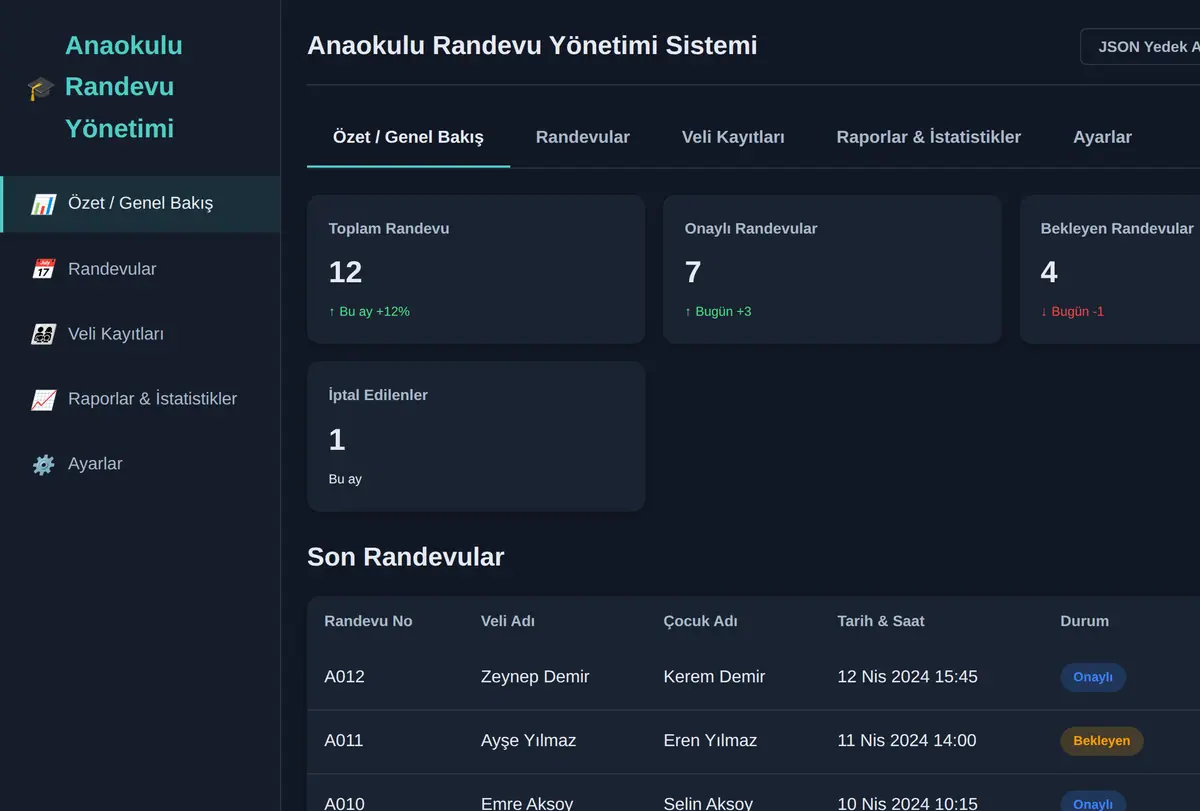Viewport: 1200px width, 811px height.
Task: Click the Son Randevular heading
Action: [406, 557]
